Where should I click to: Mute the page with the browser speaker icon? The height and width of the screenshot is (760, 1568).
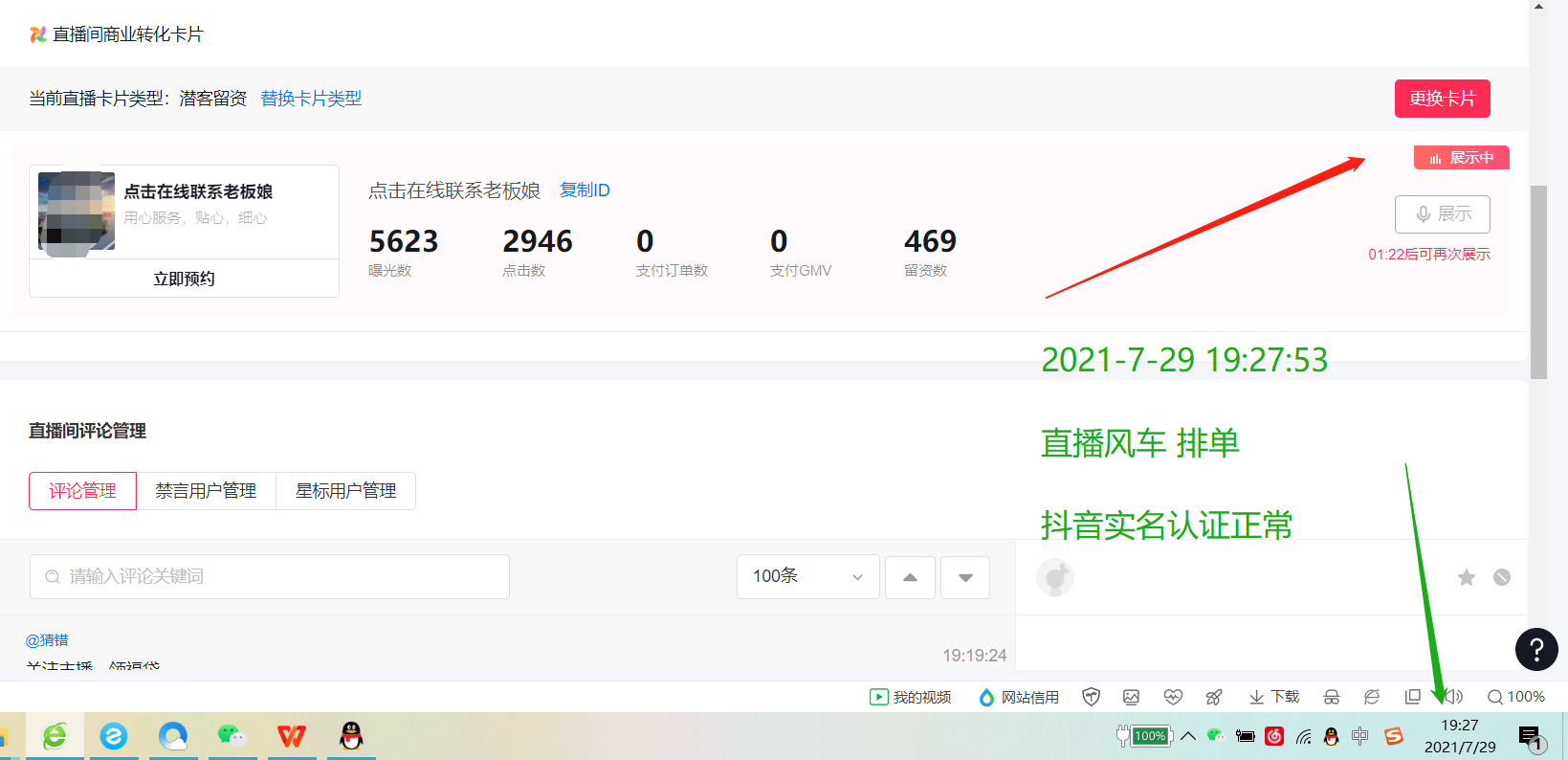[1454, 697]
